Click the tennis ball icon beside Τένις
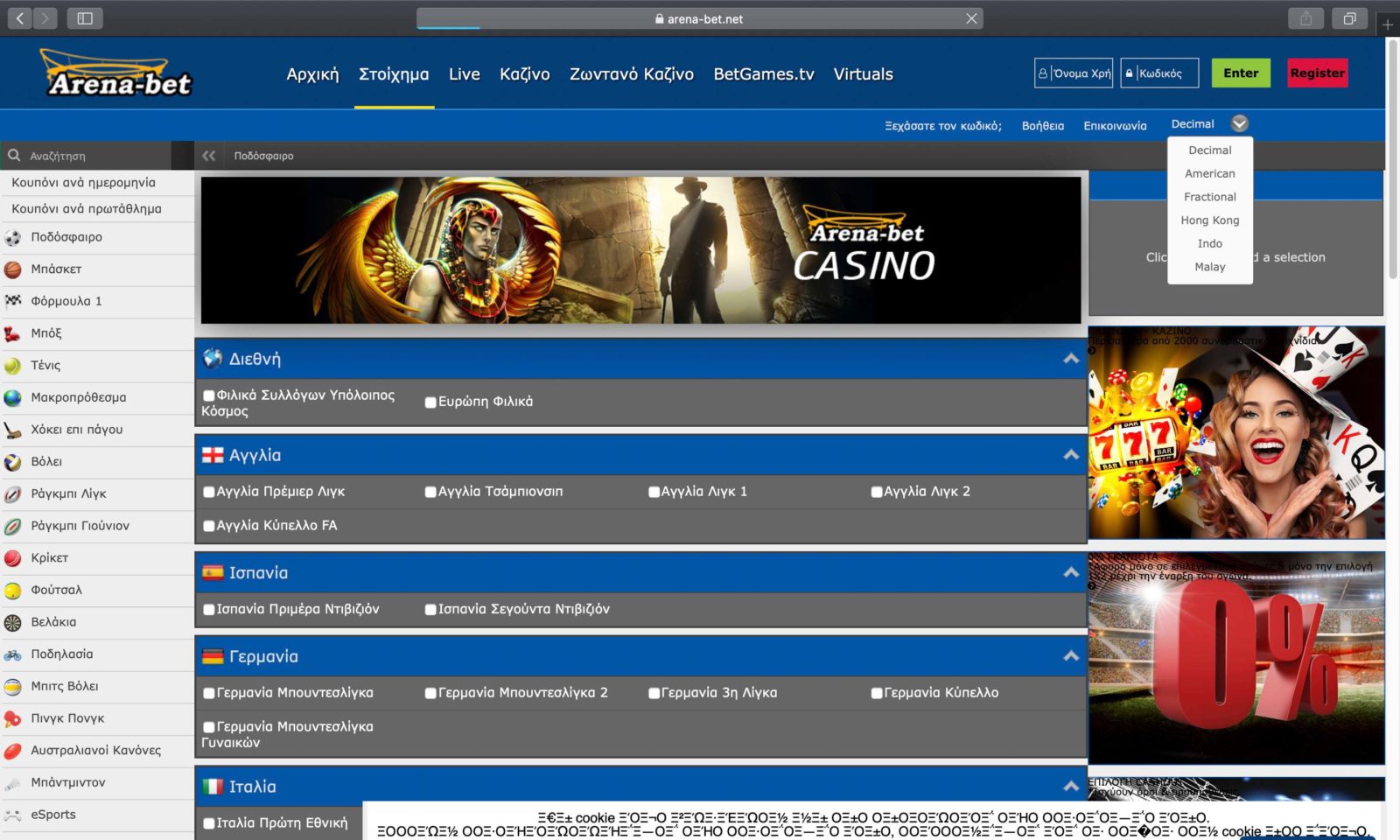This screenshot has height=840, width=1400. pos(13,366)
